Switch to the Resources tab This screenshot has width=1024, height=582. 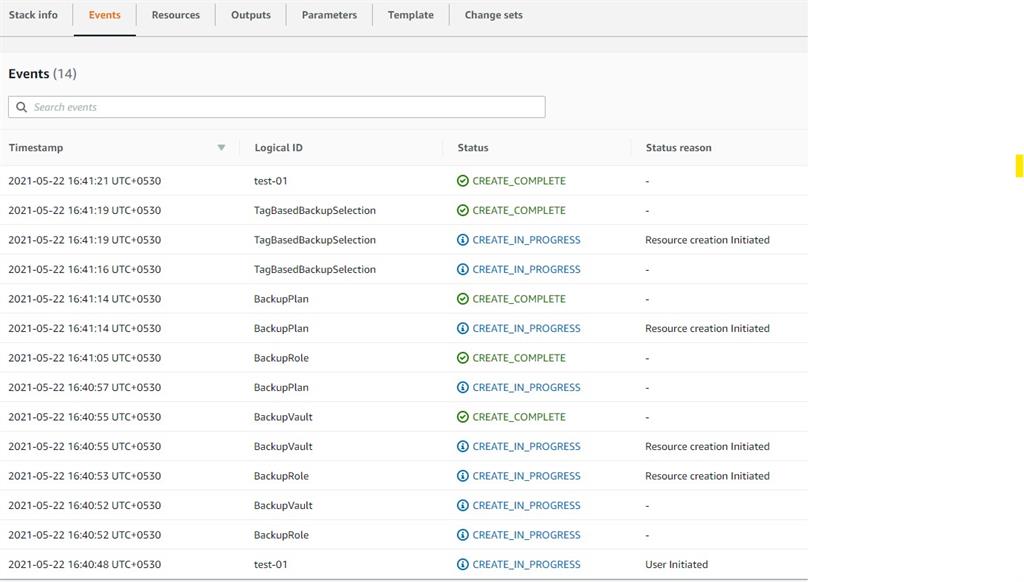[x=175, y=15]
